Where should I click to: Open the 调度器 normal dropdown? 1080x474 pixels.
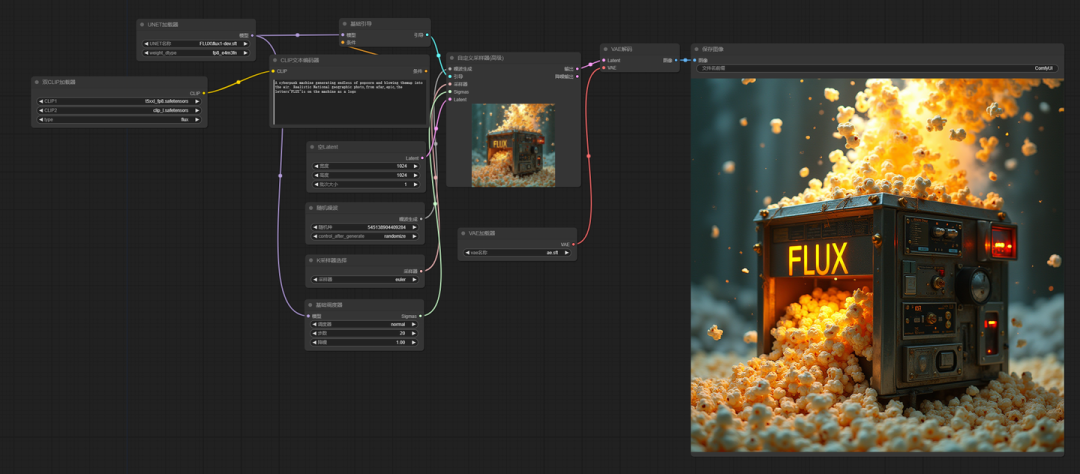point(364,324)
